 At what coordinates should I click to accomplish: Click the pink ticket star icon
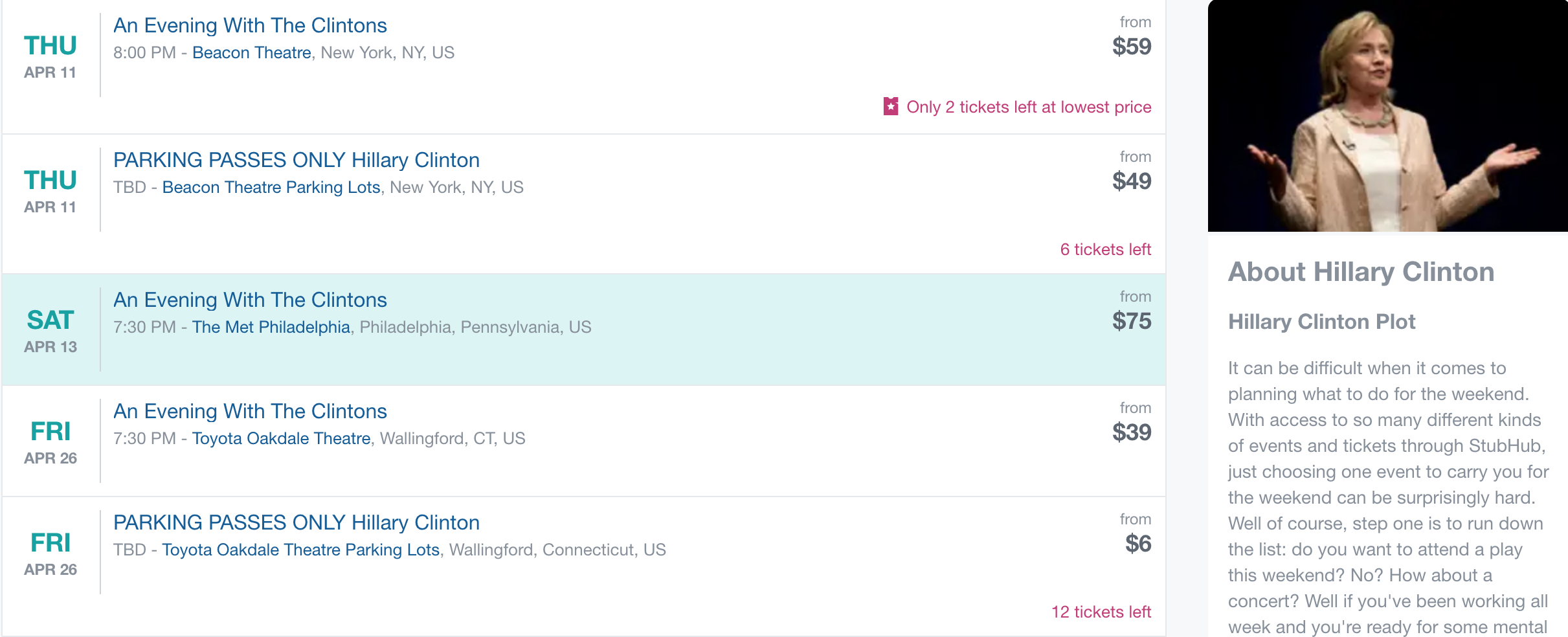coord(891,106)
